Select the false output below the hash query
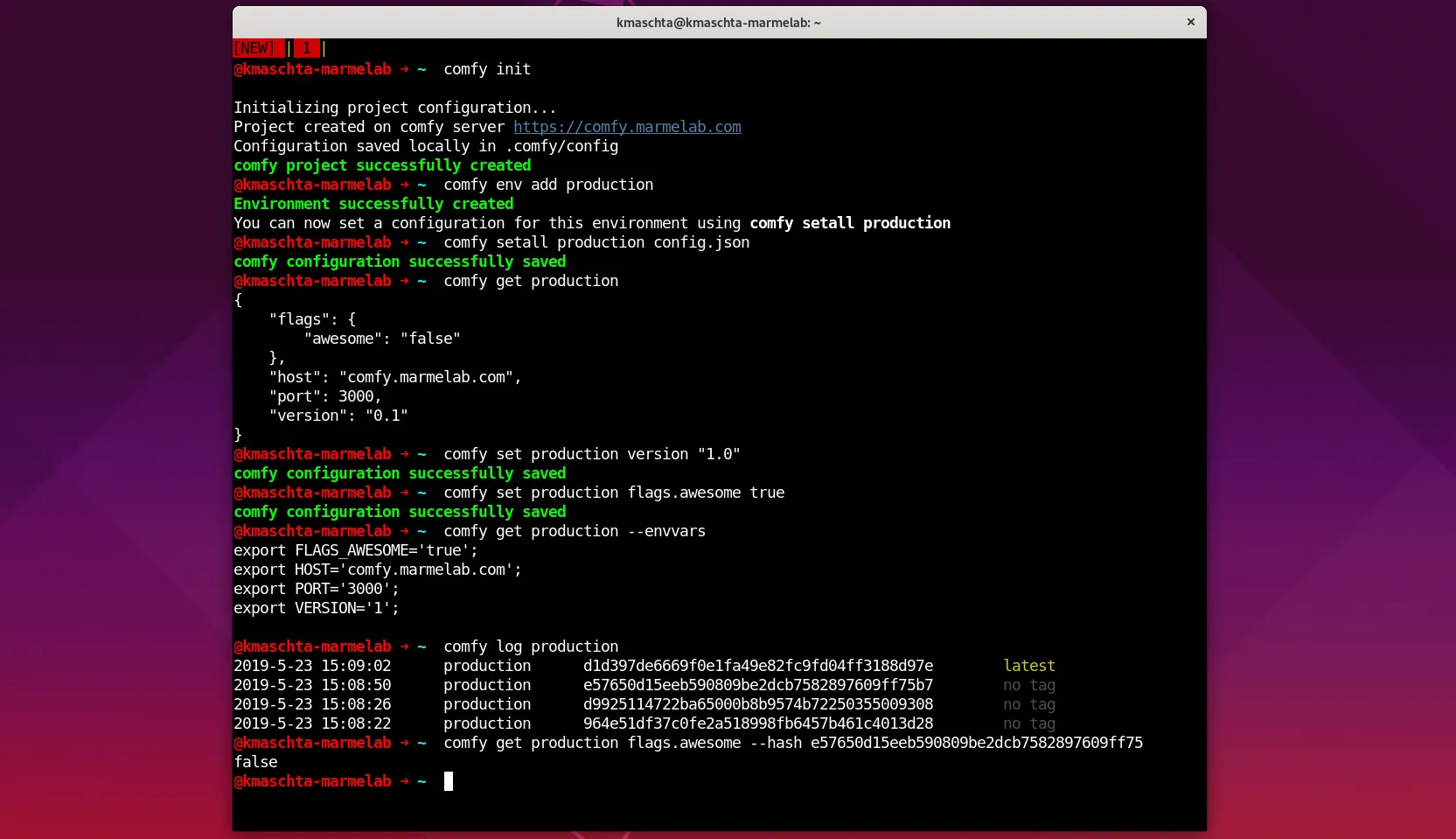 tap(254, 762)
